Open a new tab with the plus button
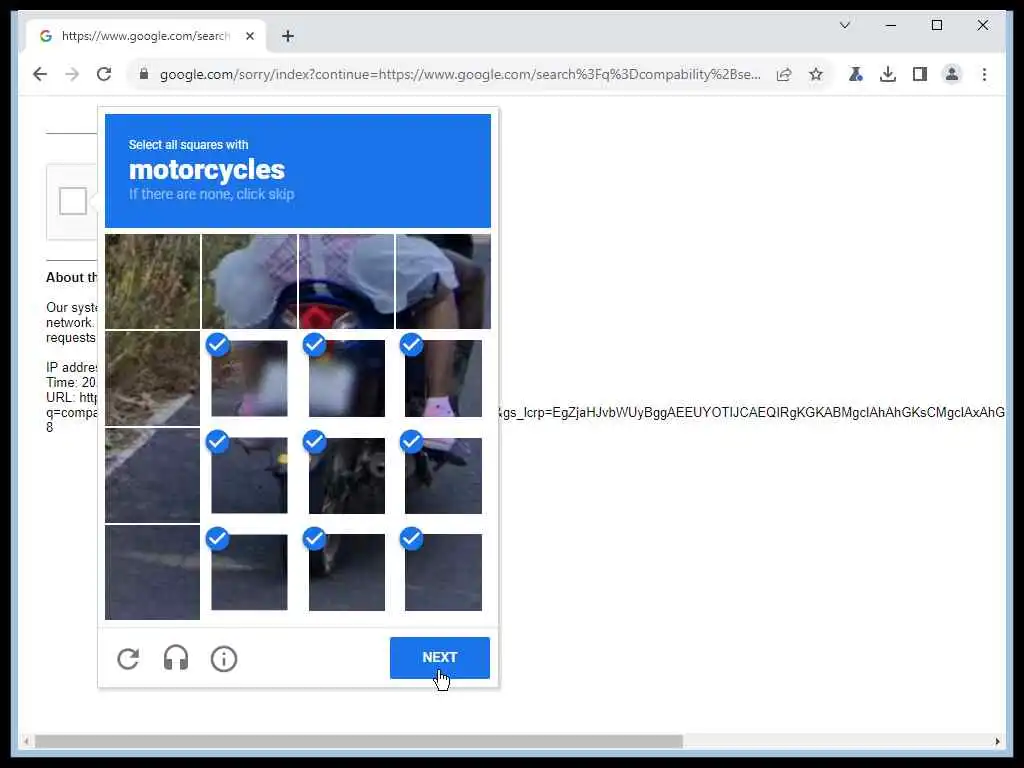Screen dimensions: 1024x768 (288, 36)
